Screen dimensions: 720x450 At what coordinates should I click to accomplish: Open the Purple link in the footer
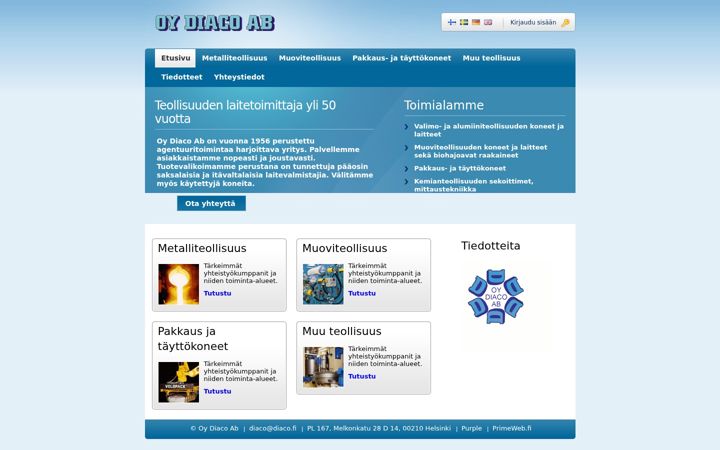pyautogui.click(x=472, y=428)
